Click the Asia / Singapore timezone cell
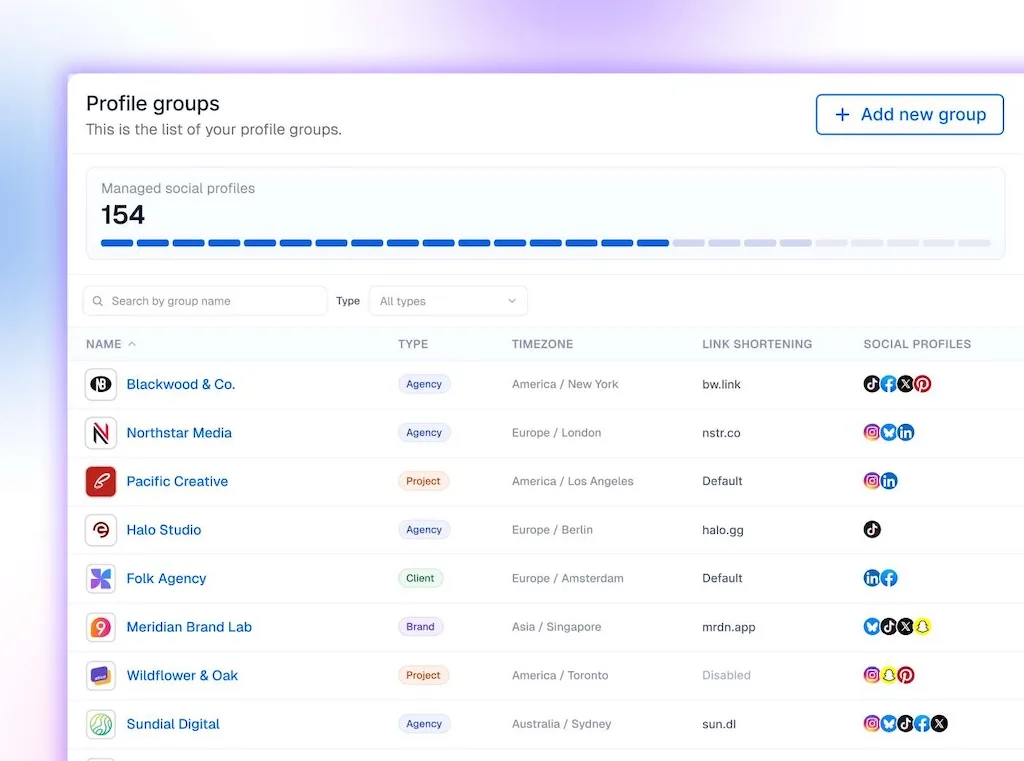 point(556,627)
